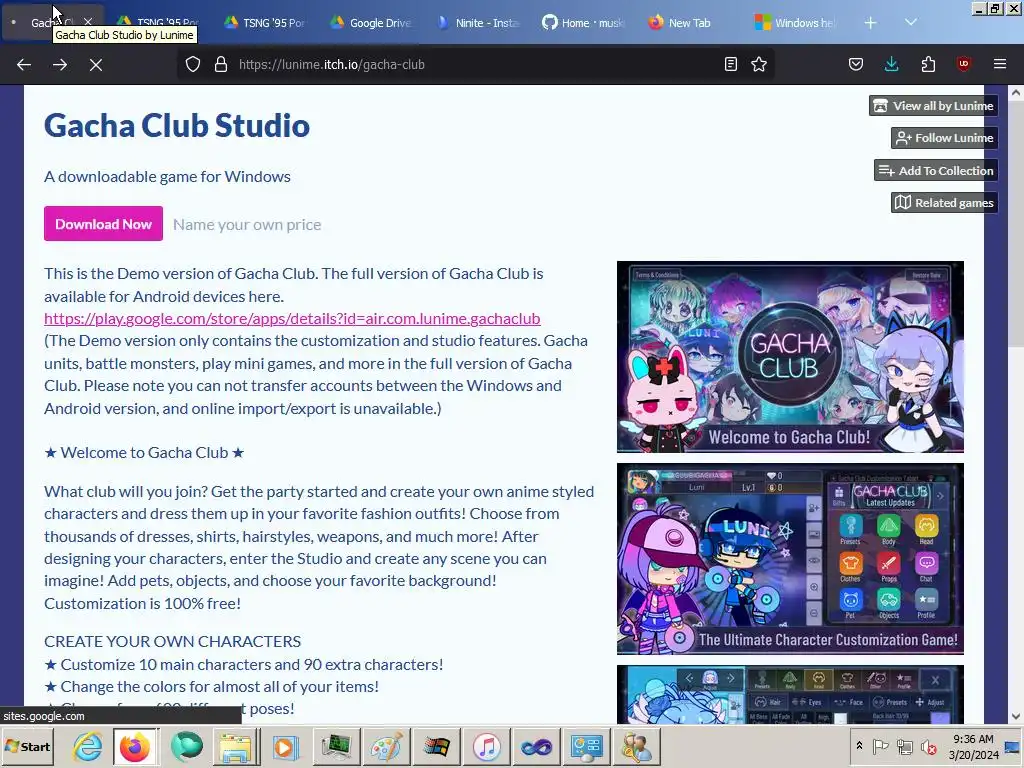List all tabs dropdown arrow
The image size is (1024, 768).
pos(911,23)
